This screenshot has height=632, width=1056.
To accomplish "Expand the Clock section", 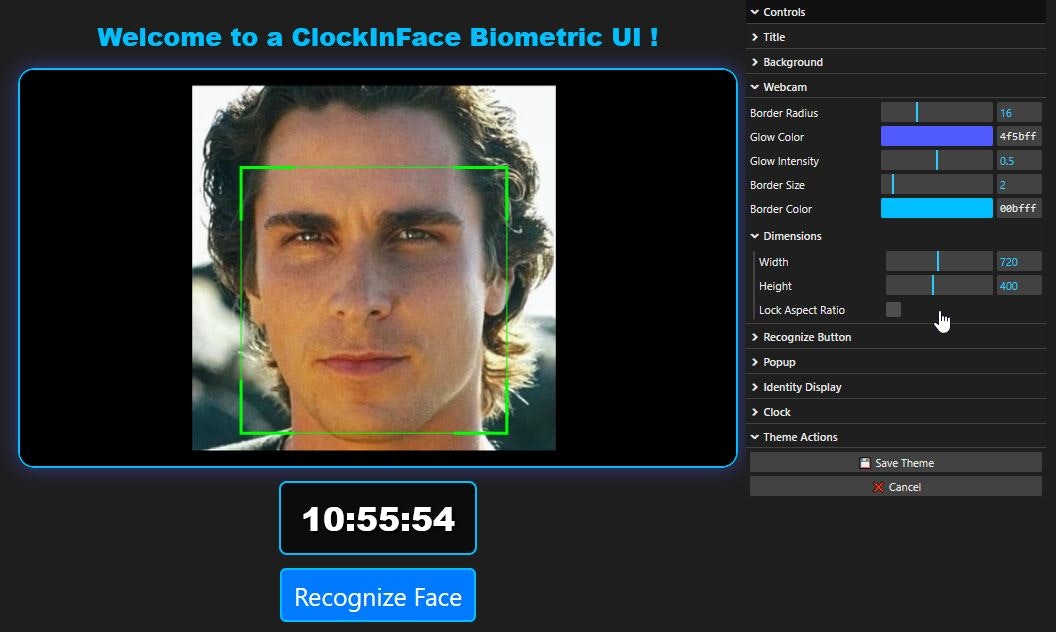I will [x=776, y=412].
